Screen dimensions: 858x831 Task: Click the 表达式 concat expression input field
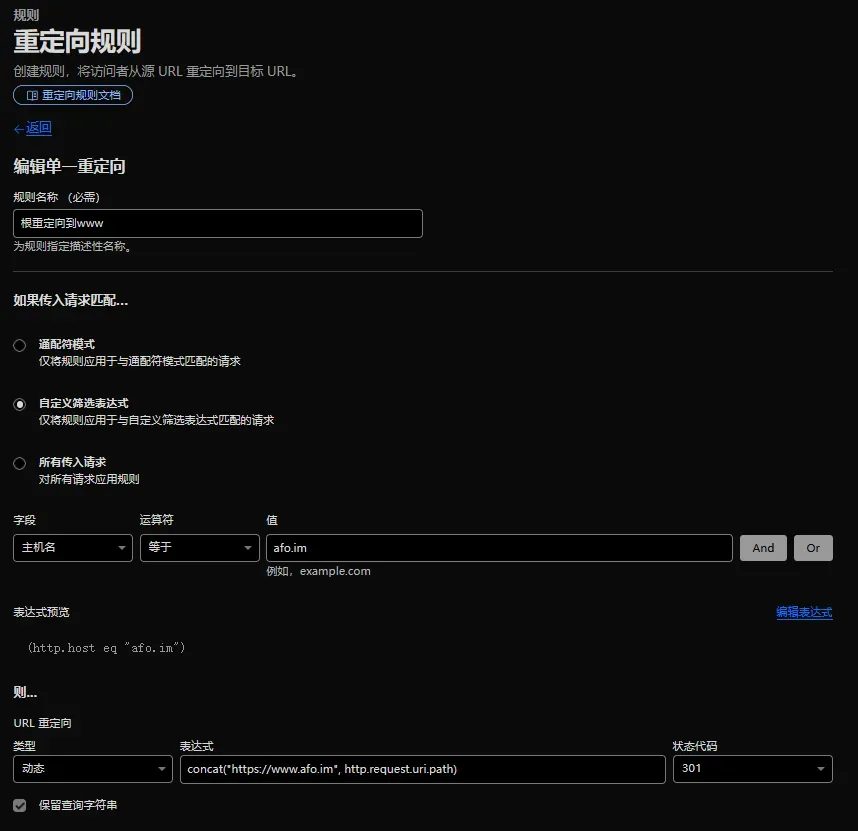click(x=422, y=769)
